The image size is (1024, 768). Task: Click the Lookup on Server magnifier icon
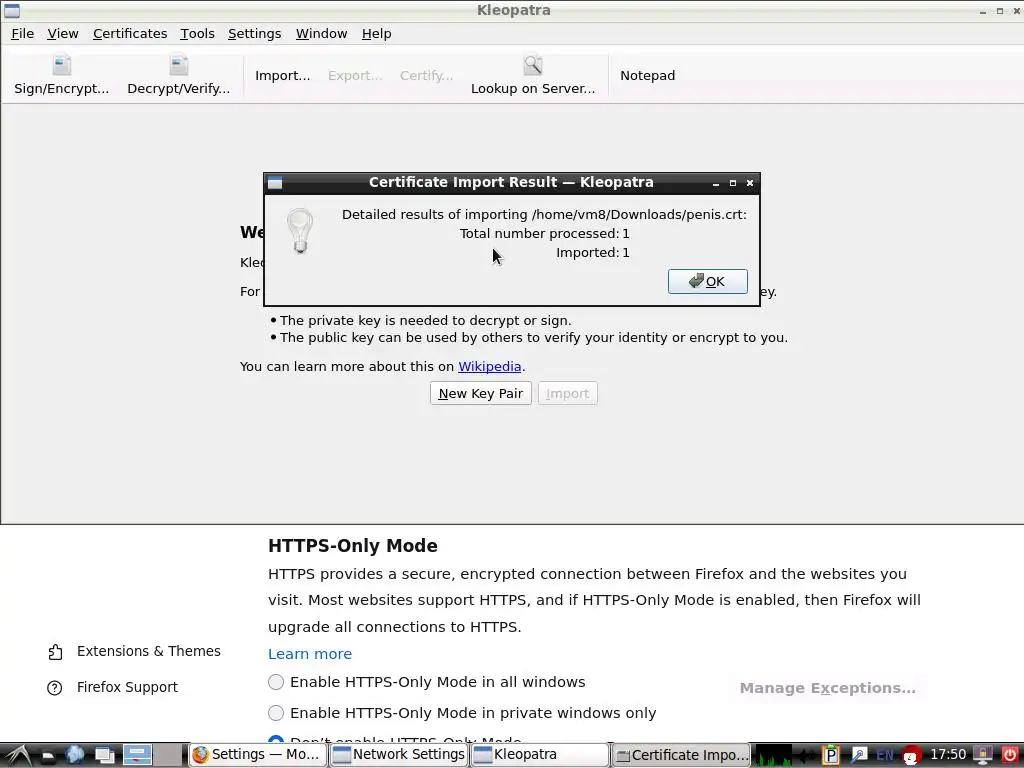(533, 65)
